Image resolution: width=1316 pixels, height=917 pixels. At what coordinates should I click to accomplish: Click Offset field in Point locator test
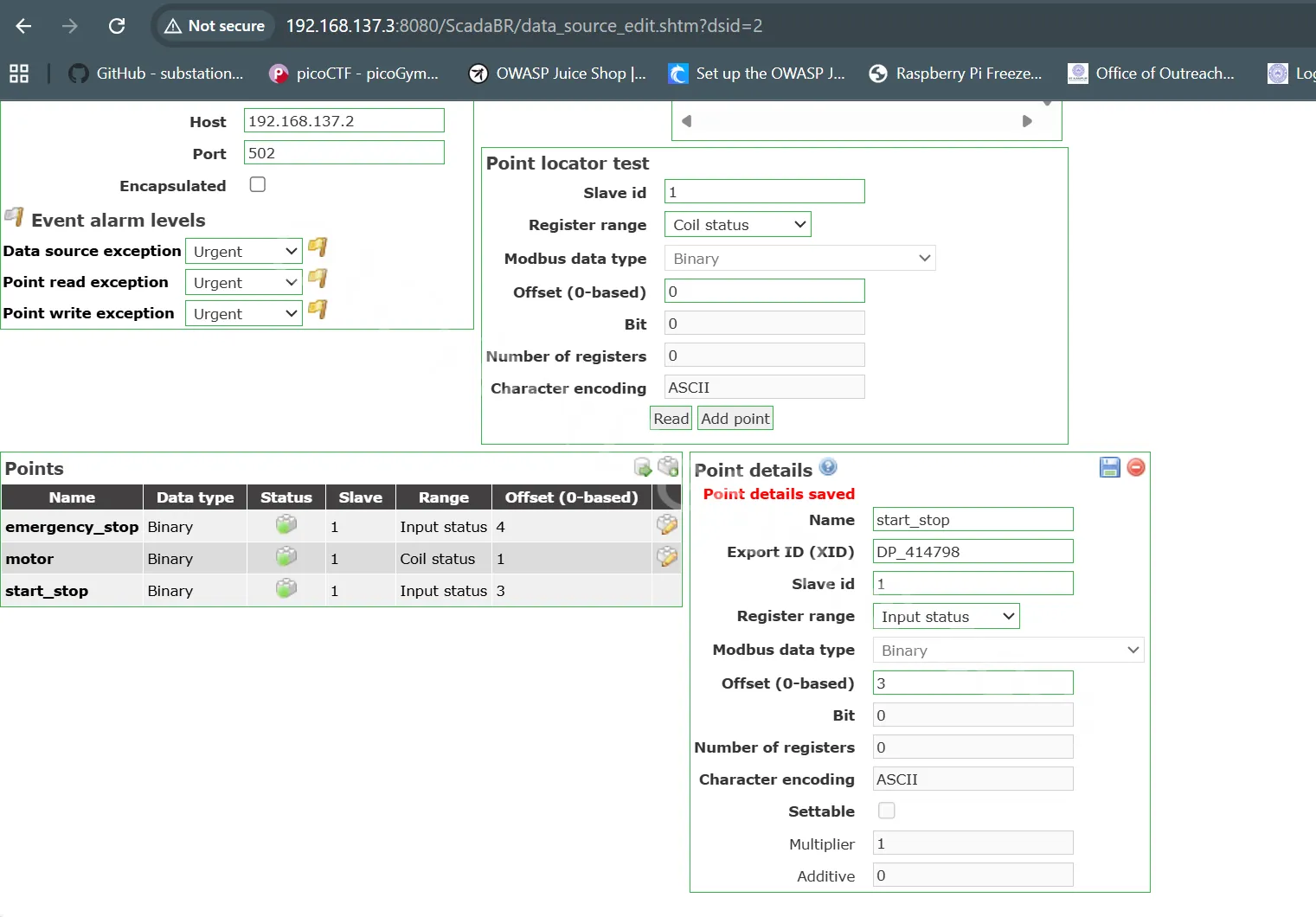[765, 291]
